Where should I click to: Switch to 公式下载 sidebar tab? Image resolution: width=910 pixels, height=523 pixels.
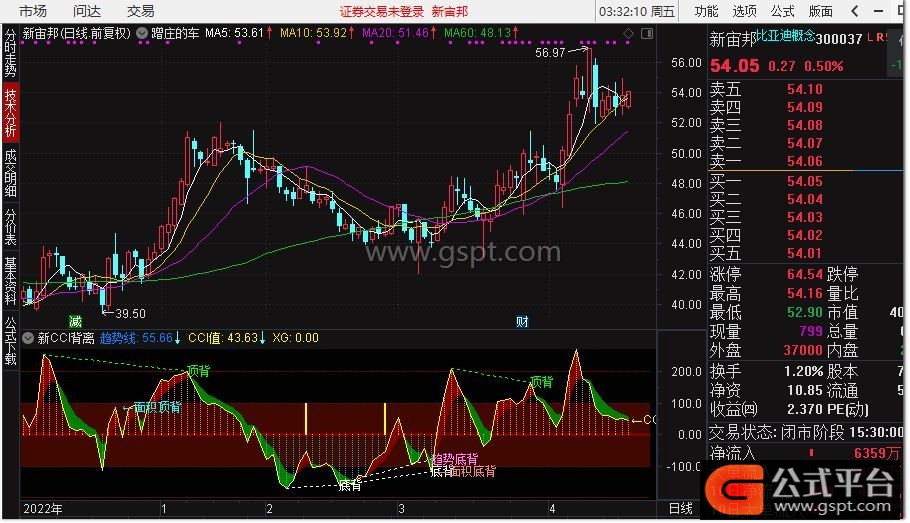[x=10, y=341]
